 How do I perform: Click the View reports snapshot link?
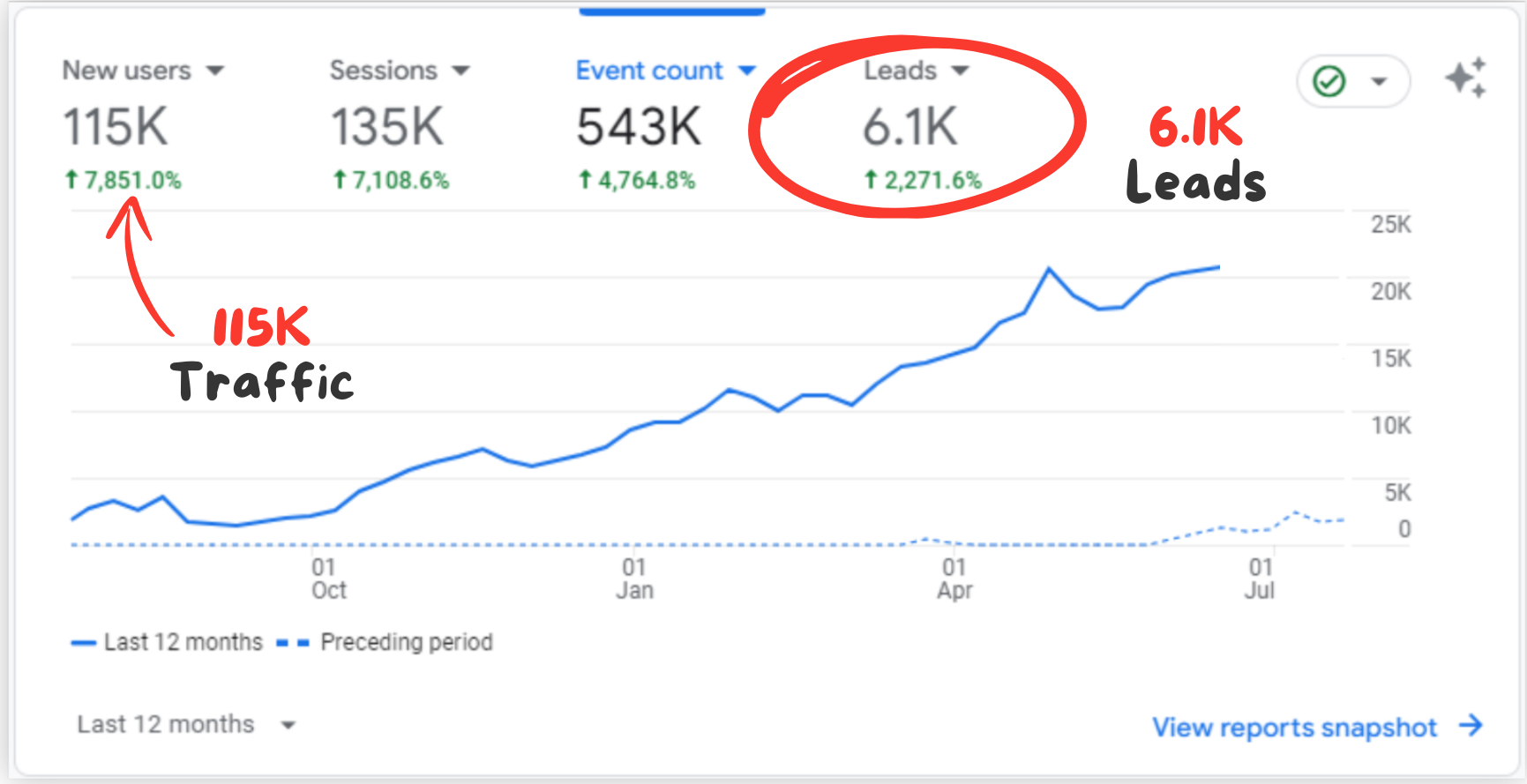[1294, 728]
